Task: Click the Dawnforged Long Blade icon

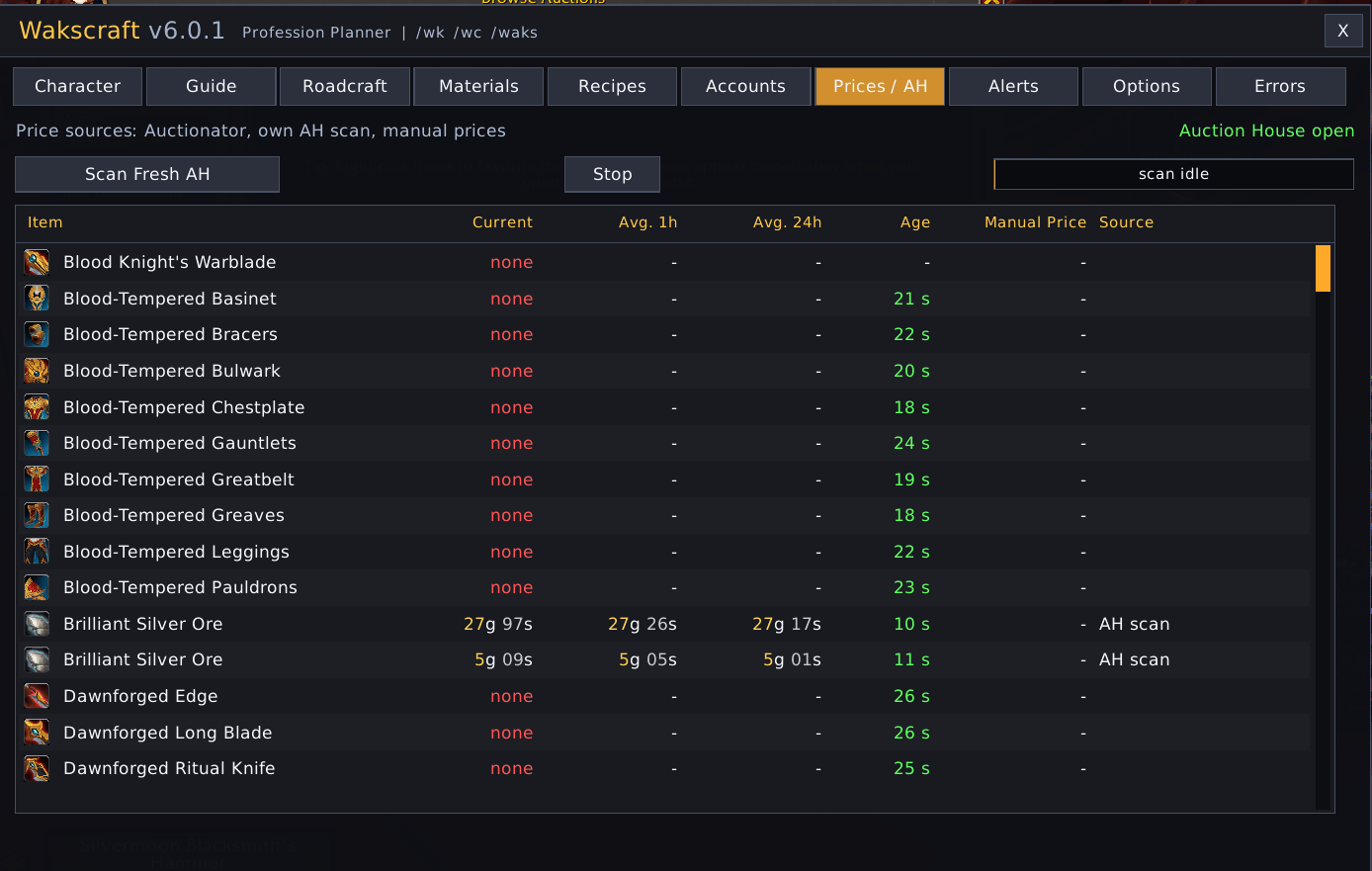Action: [37, 733]
